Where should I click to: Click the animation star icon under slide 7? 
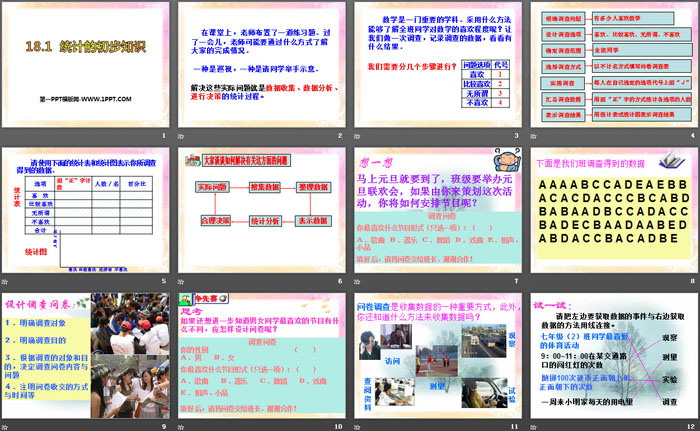(x=357, y=281)
